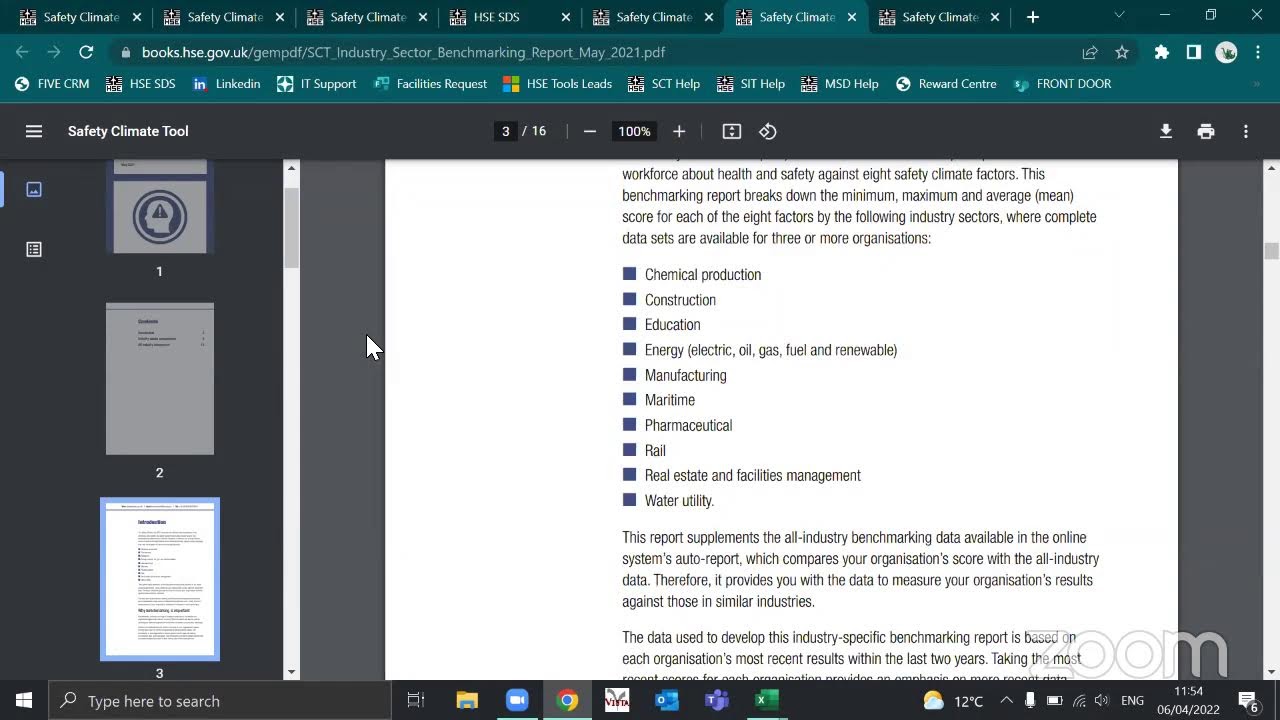
Task: Open the Windows Start menu
Action: pyautogui.click(x=24, y=701)
